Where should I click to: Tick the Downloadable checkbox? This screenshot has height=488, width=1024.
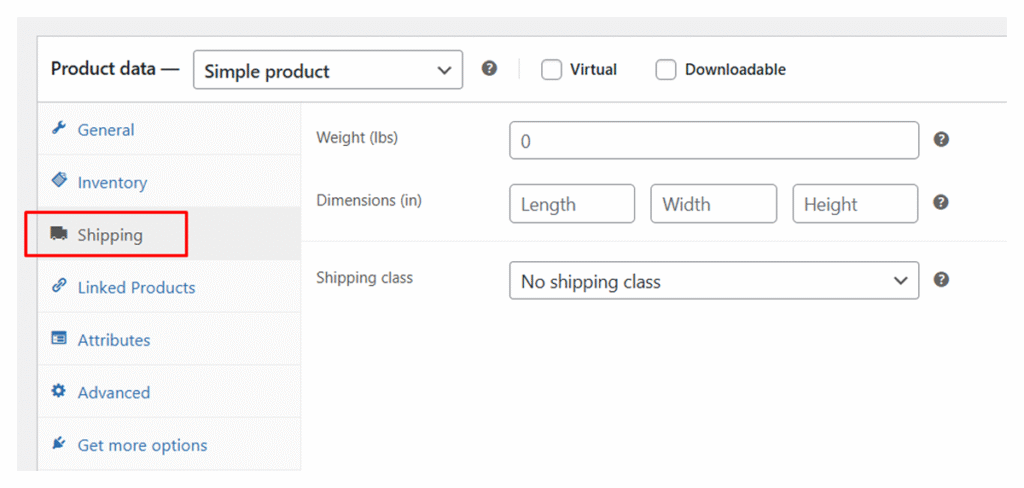point(666,70)
